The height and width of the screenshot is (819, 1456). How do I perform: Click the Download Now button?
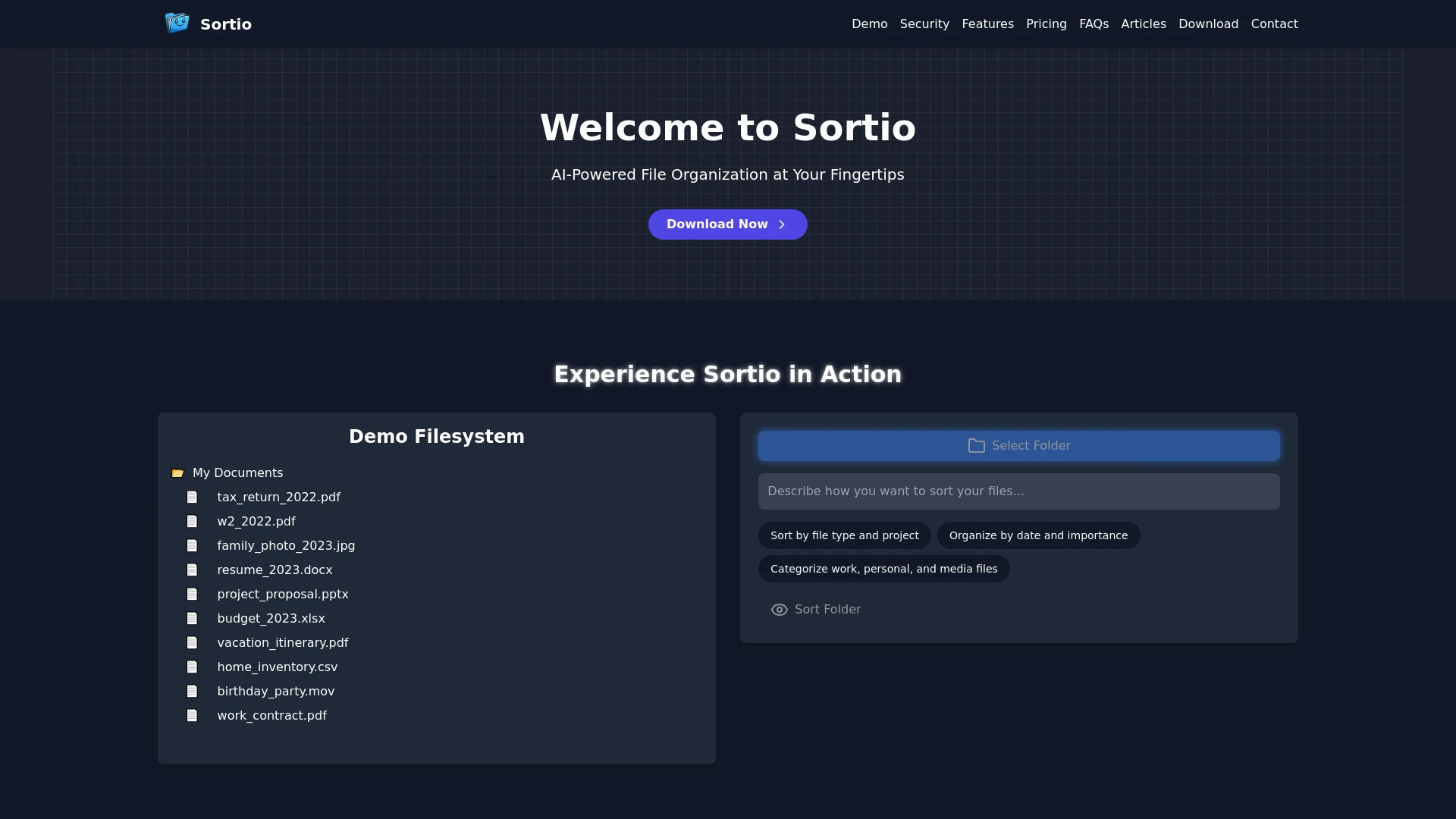728,224
